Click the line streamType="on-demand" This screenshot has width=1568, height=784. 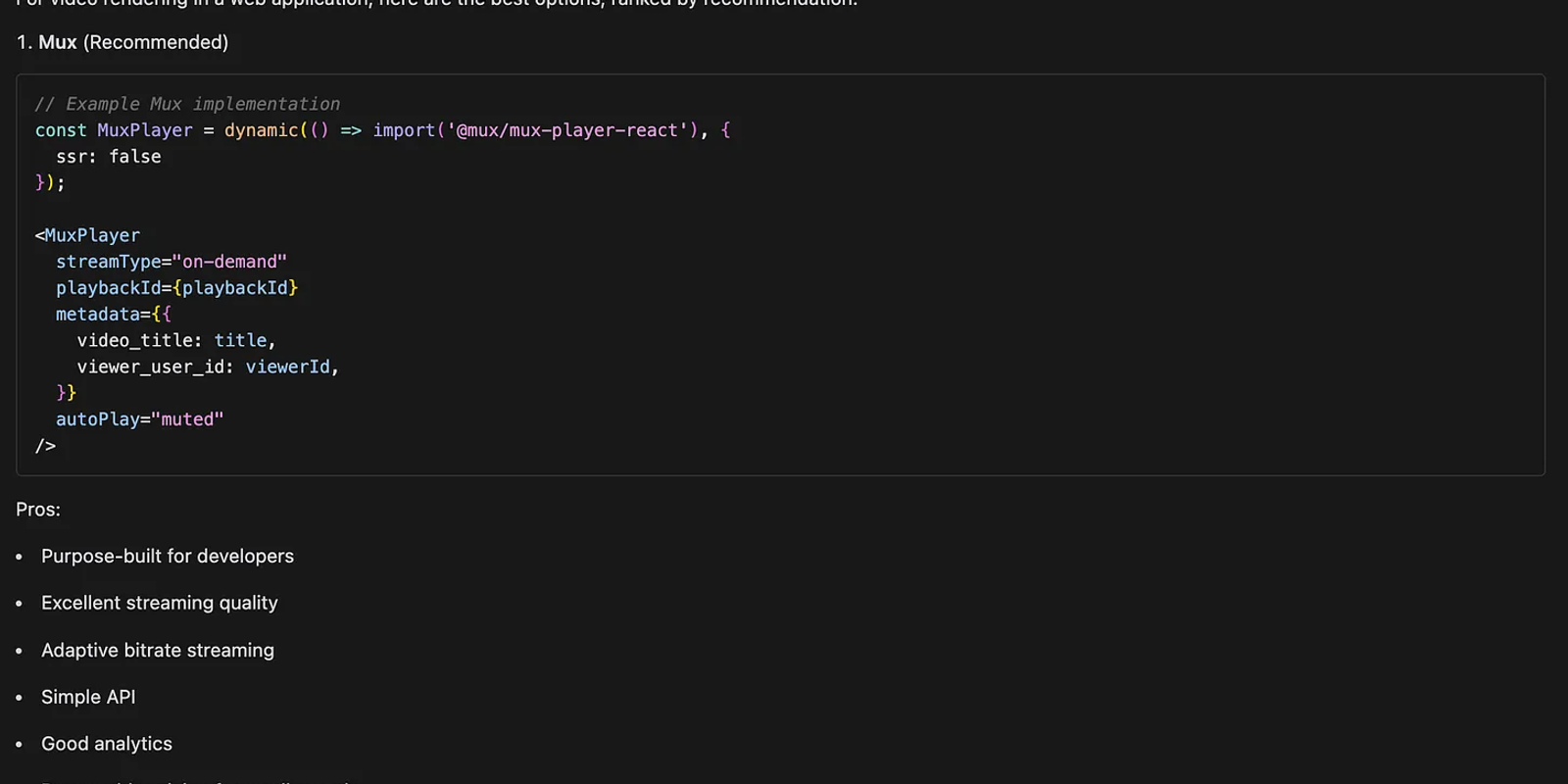pos(171,262)
